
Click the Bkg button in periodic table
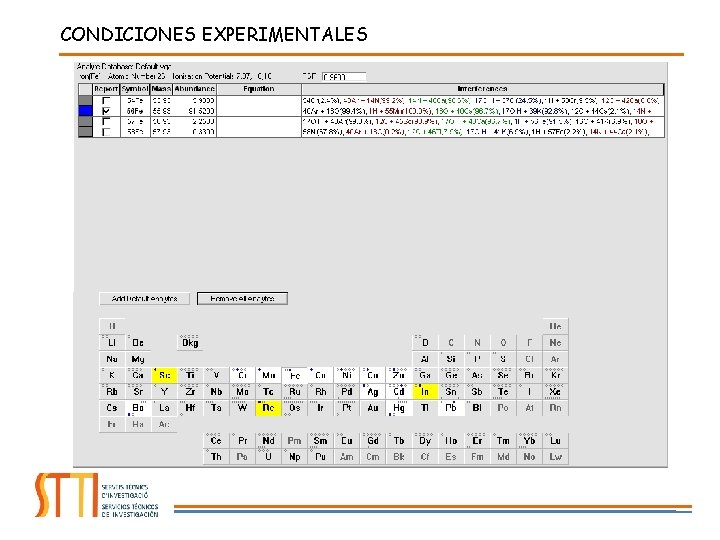pyautogui.click(x=190, y=343)
